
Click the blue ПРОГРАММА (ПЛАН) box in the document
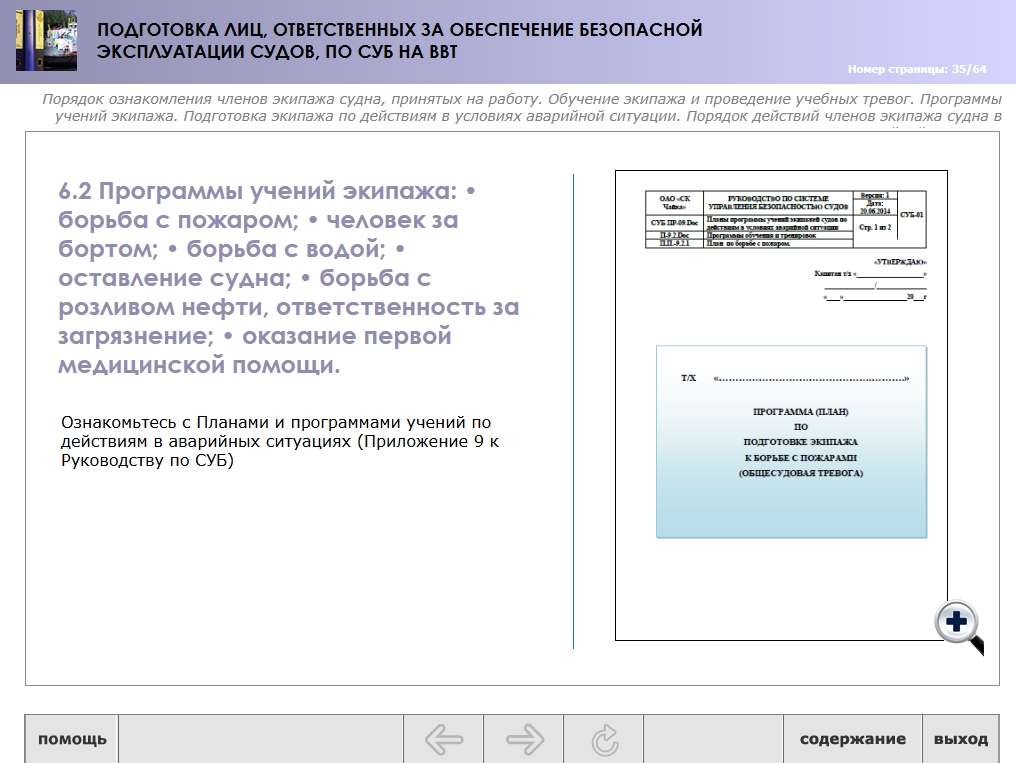[x=791, y=441]
